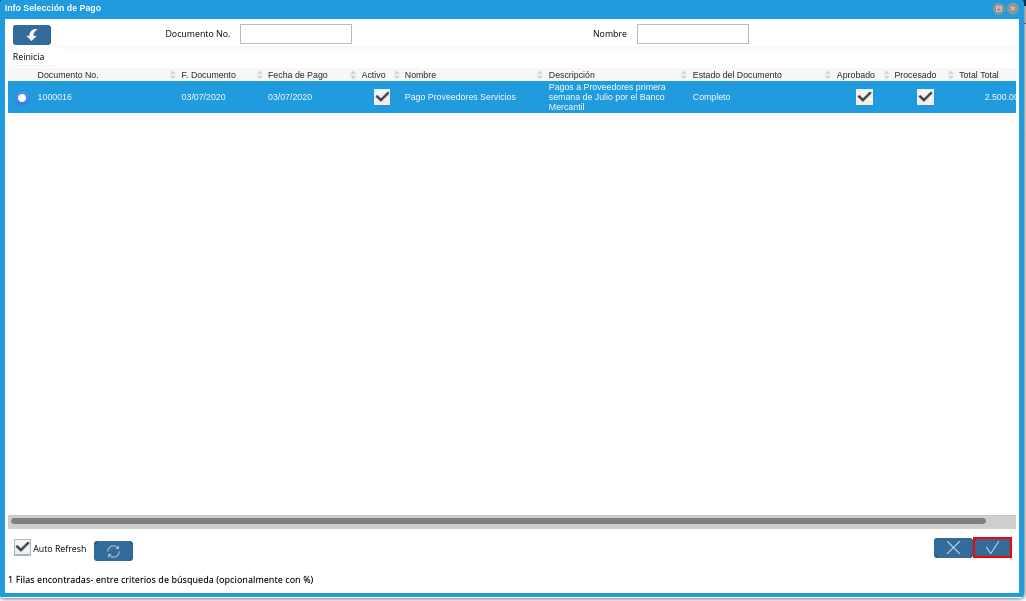Sort by Descripción column arrows
The width and height of the screenshot is (1026, 601).
click(684, 75)
